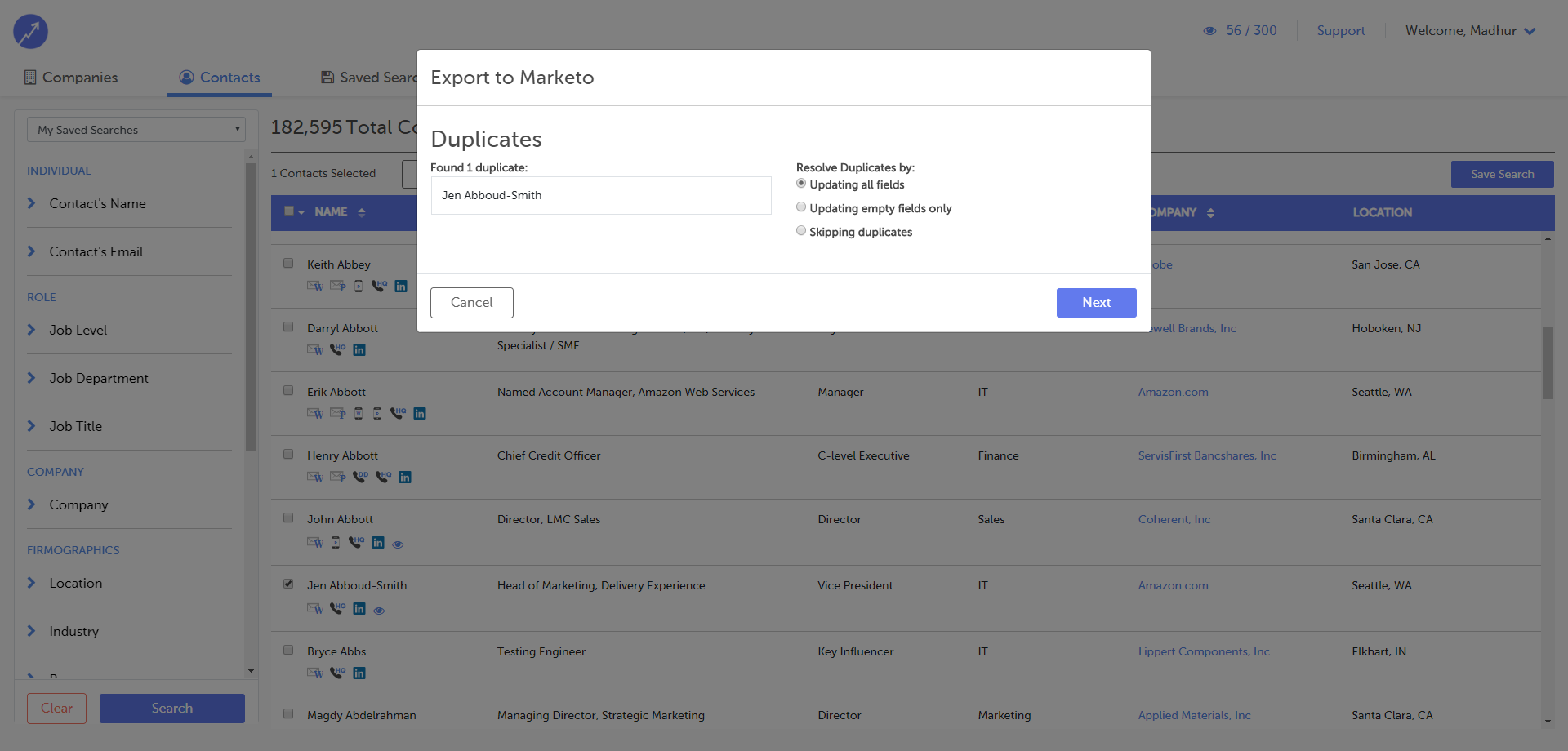
Task: Select the Updating all fields radio option
Action: (801, 184)
